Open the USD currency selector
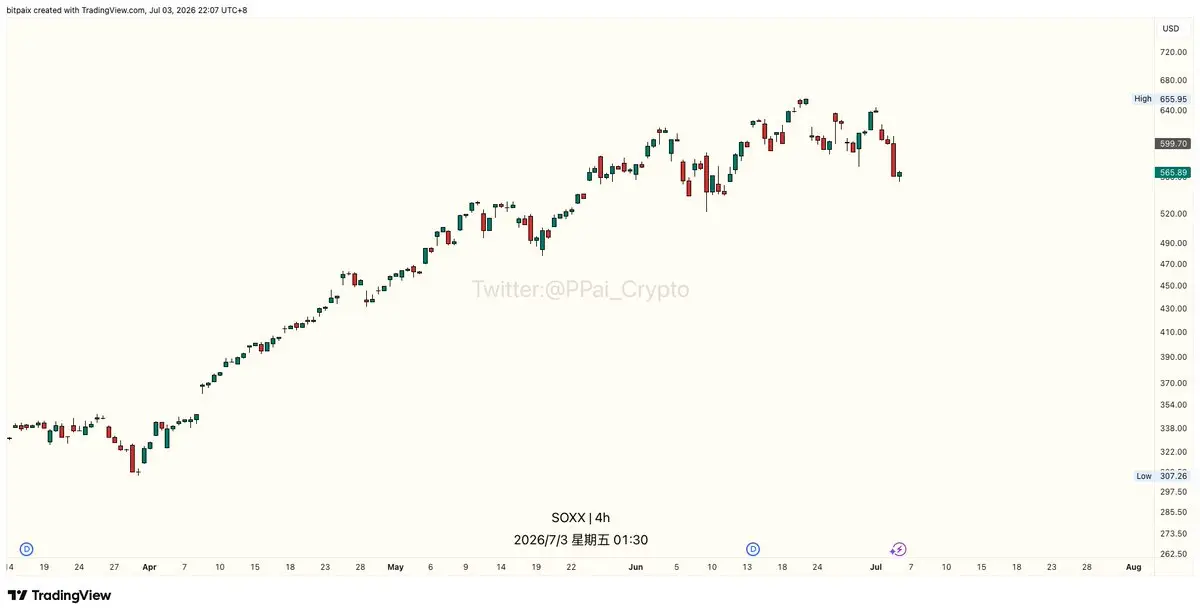Viewport: 1200px width, 615px height. (1170, 29)
